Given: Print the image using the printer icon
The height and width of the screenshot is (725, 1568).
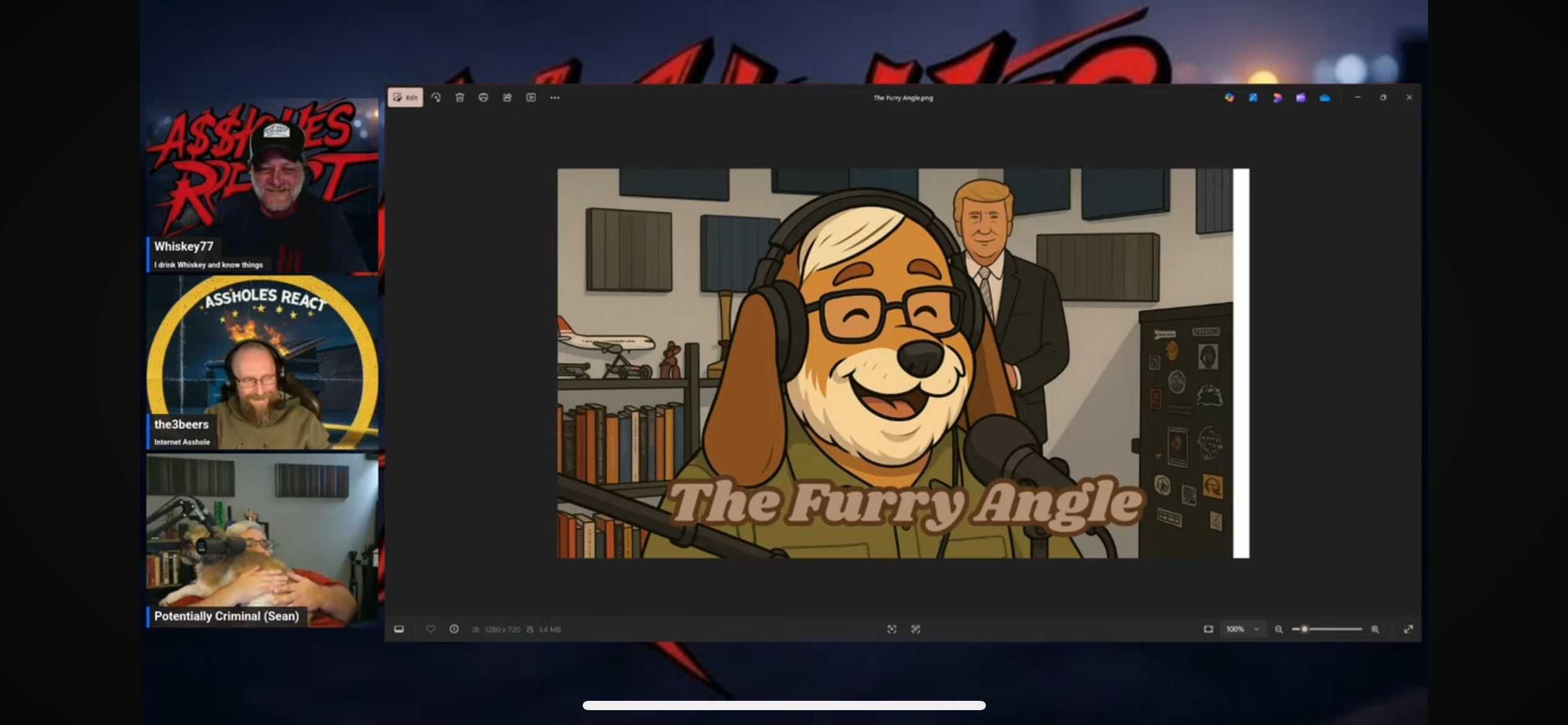Looking at the screenshot, I should [483, 97].
